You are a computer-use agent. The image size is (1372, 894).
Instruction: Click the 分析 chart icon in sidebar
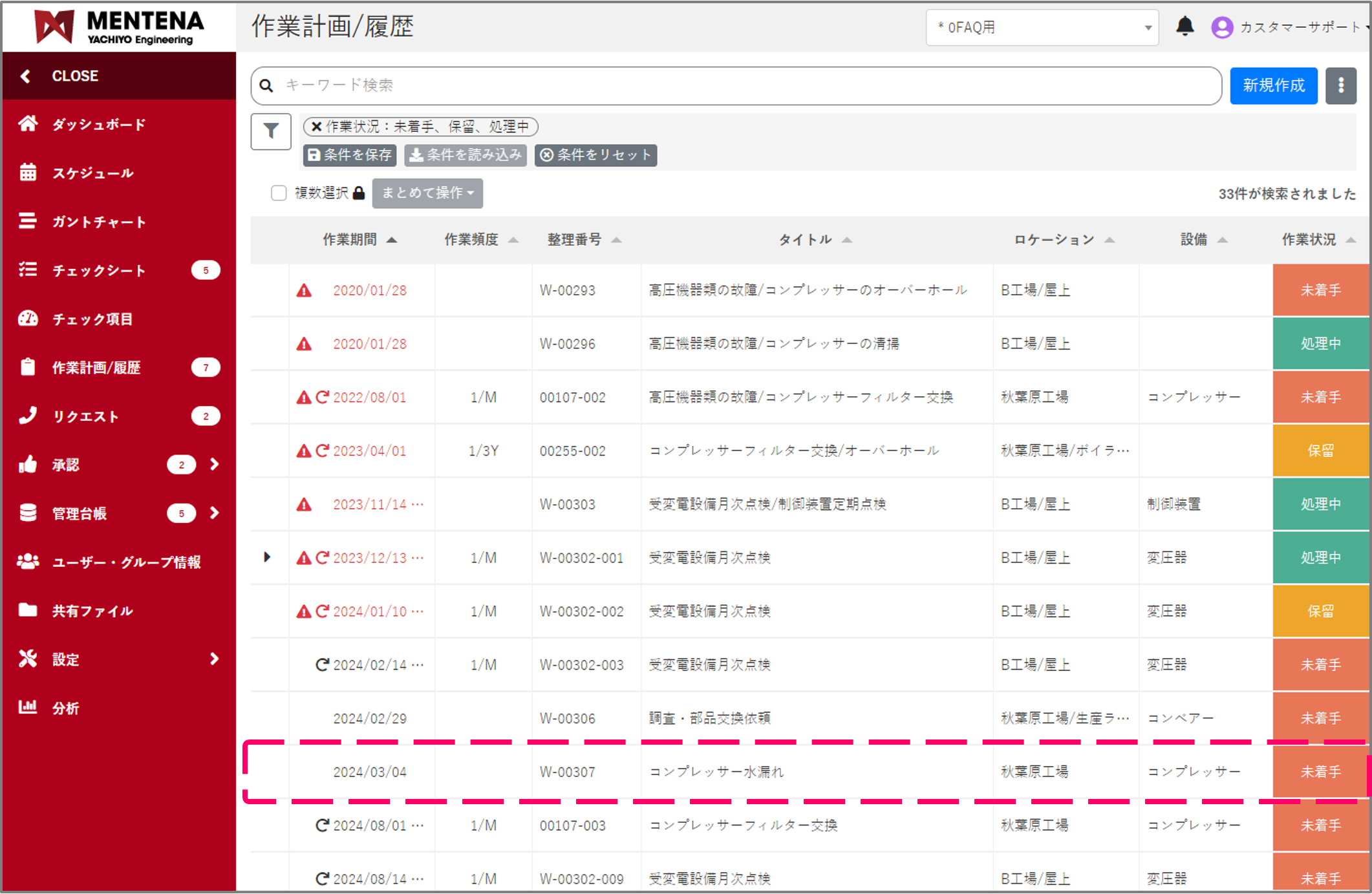28,707
